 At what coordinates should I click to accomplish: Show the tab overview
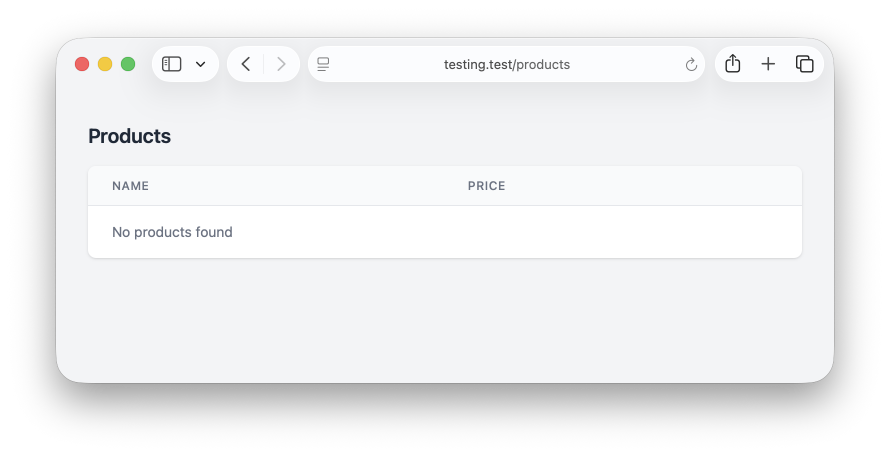(x=804, y=64)
